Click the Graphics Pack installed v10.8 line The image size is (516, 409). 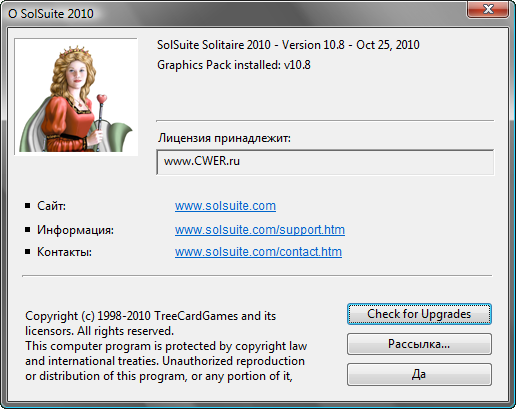point(234,65)
